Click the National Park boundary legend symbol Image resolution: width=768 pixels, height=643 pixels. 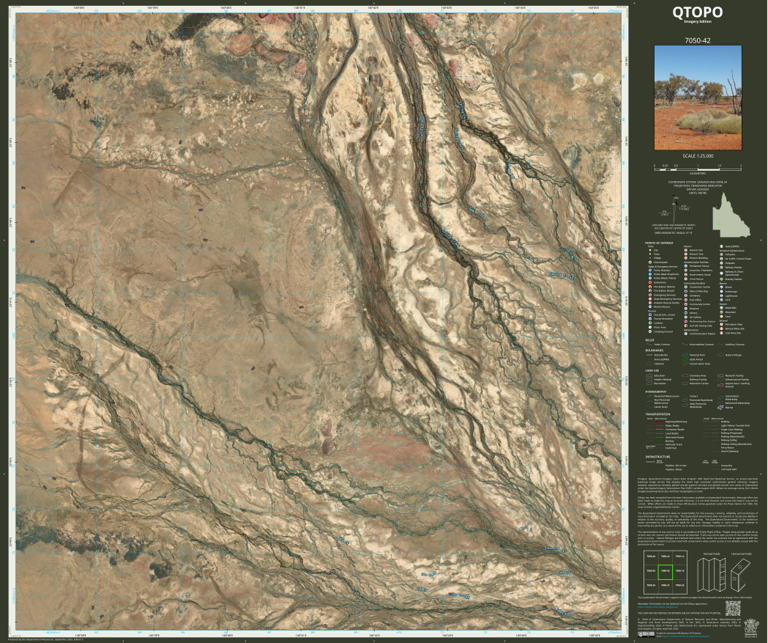(x=685, y=355)
